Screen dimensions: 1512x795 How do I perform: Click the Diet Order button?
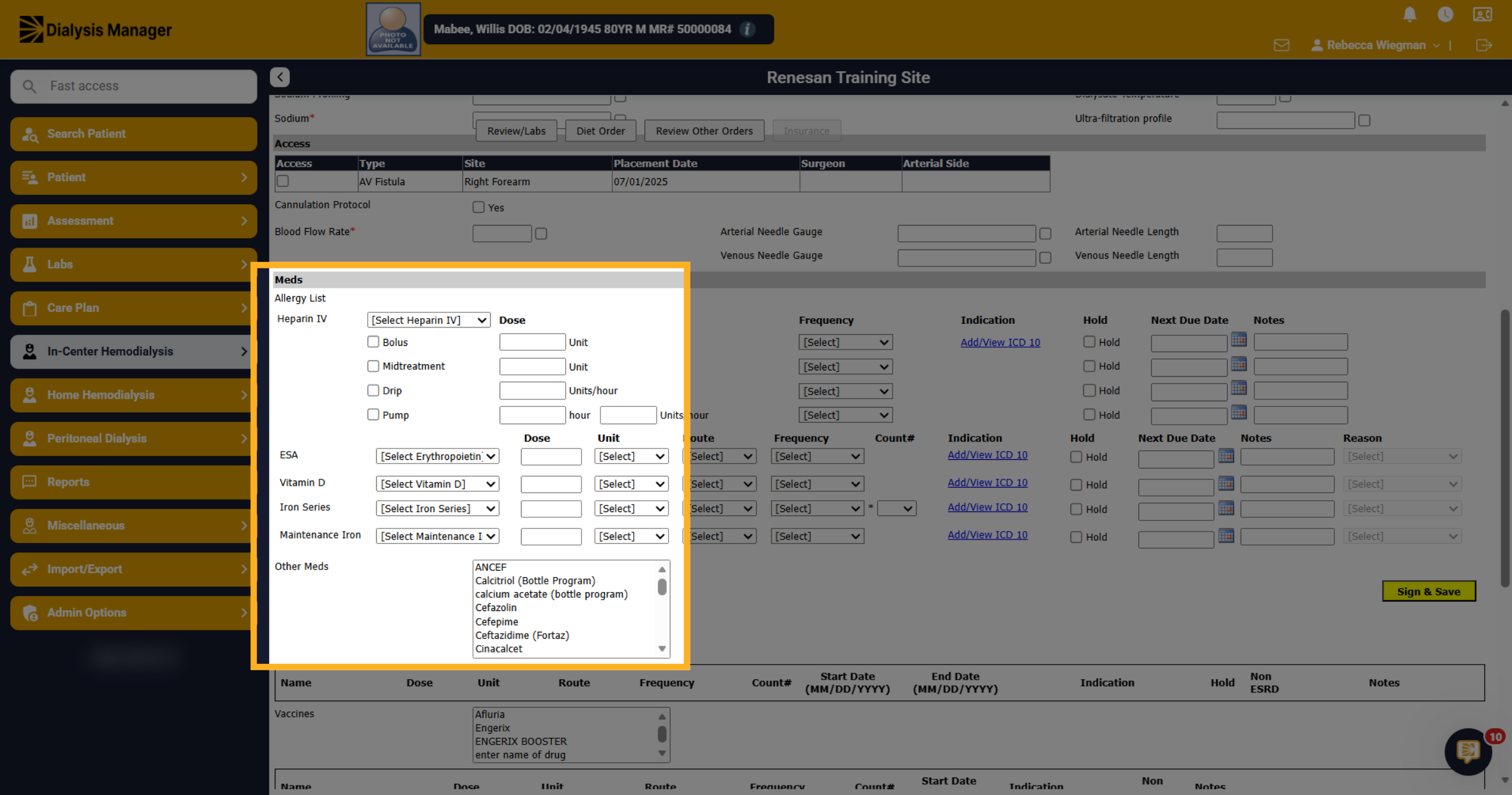point(600,131)
